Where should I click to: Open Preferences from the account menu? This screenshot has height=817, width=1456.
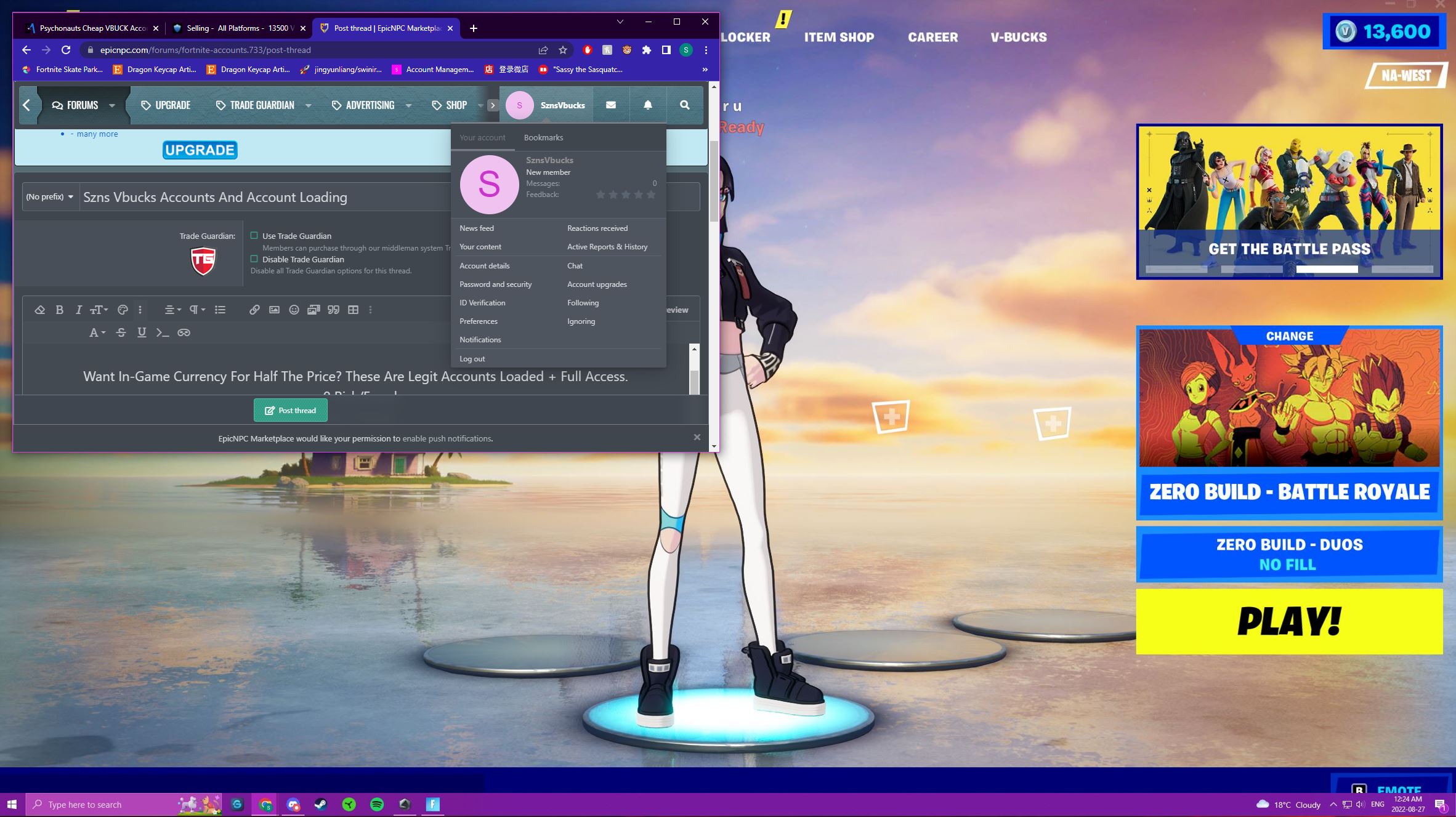pyautogui.click(x=479, y=321)
